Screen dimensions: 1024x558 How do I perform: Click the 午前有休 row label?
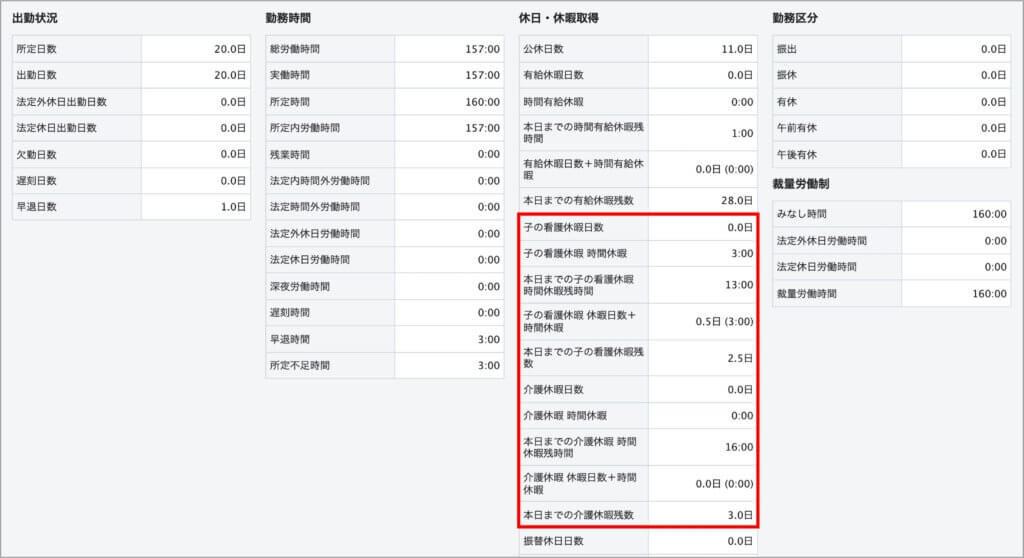[x=797, y=128]
